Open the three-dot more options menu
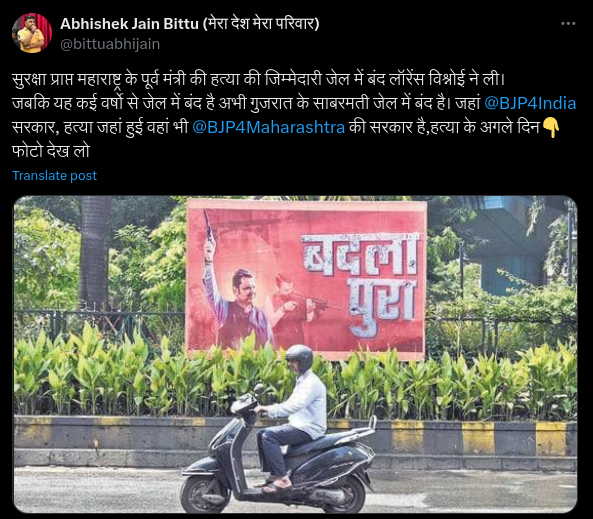Viewport: 593px width, 519px height. 568,23
